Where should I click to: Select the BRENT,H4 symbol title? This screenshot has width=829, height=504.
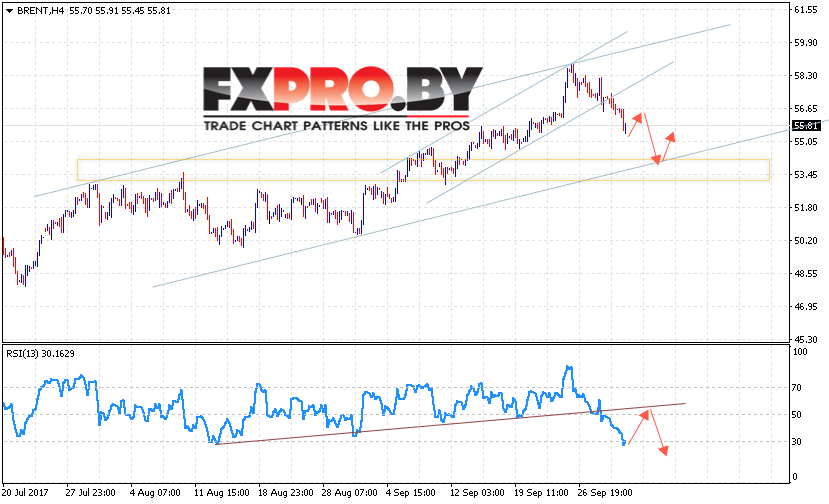(41, 11)
